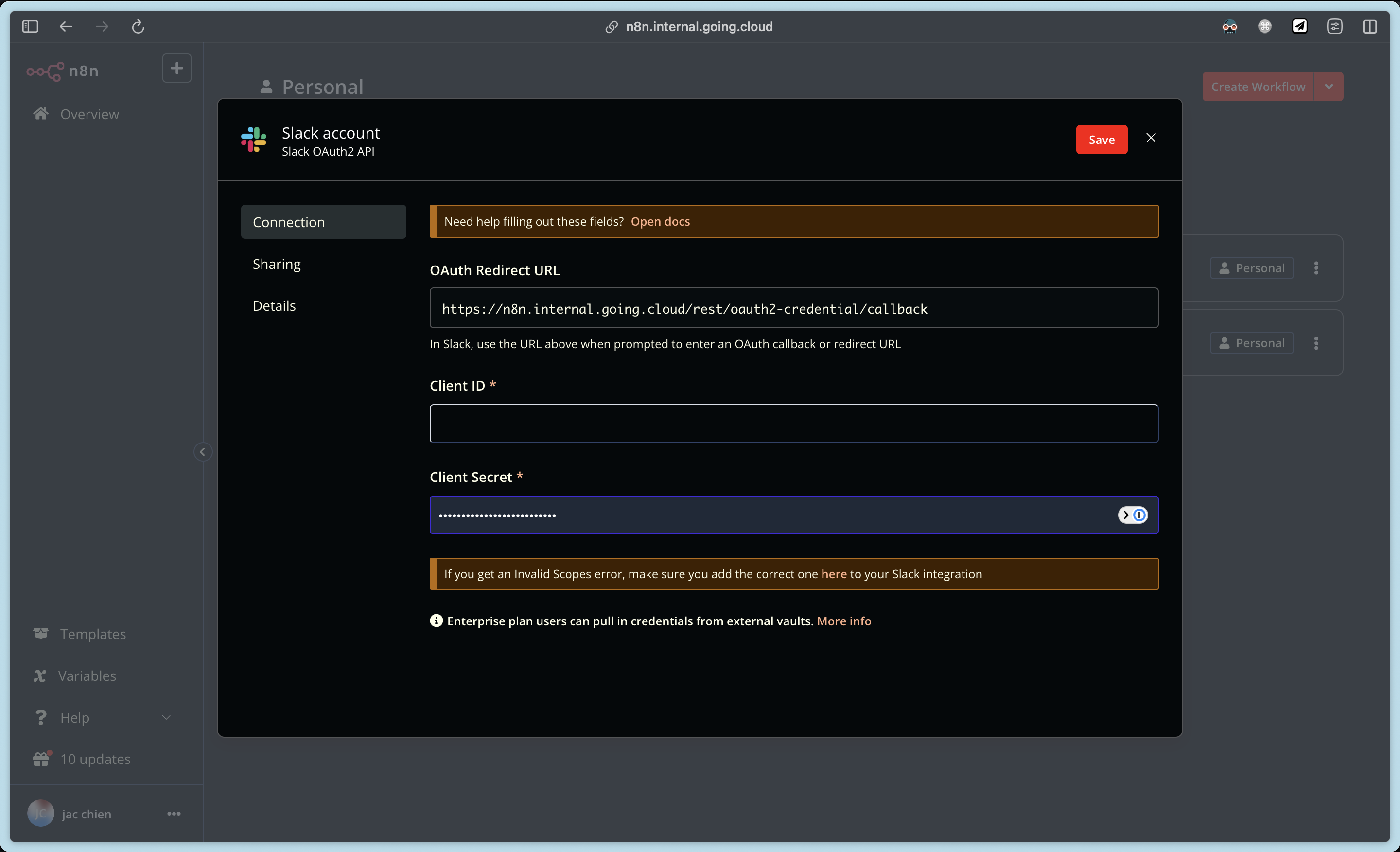Close the Slack account dialog
Viewport: 1400px width, 852px height.
point(1151,138)
